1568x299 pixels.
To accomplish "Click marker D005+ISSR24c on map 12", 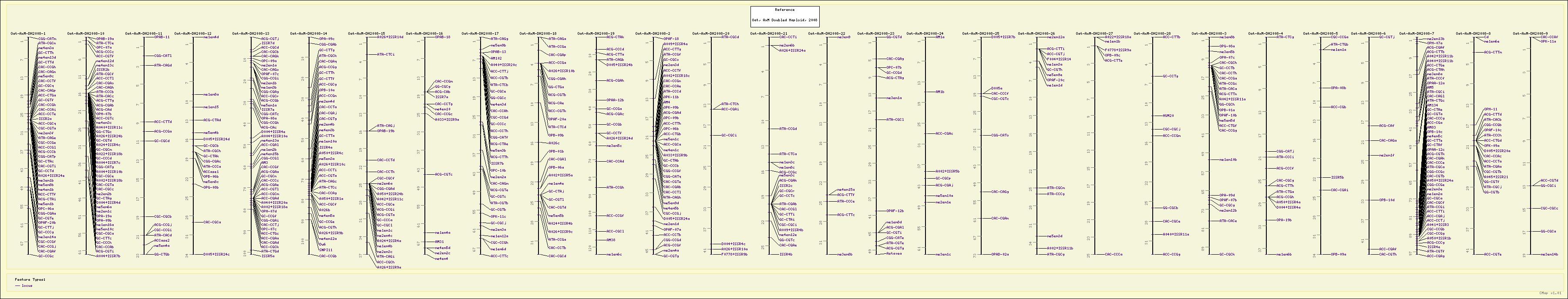I will pos(216,254).
